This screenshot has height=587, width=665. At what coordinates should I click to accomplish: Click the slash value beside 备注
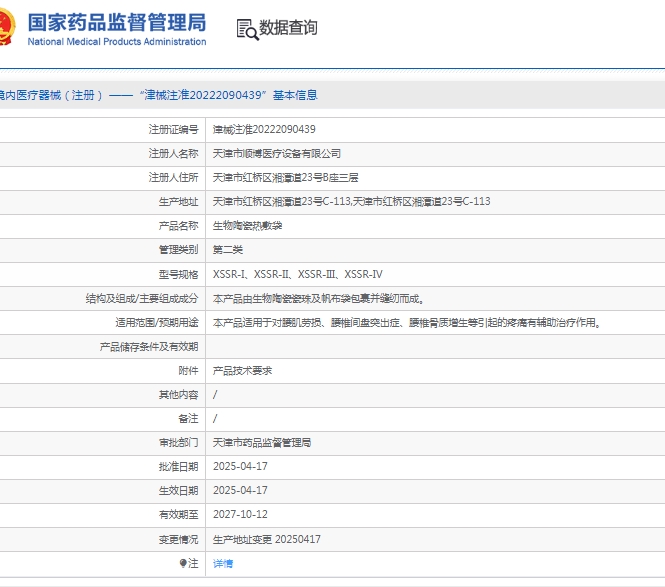click(215, 419)
